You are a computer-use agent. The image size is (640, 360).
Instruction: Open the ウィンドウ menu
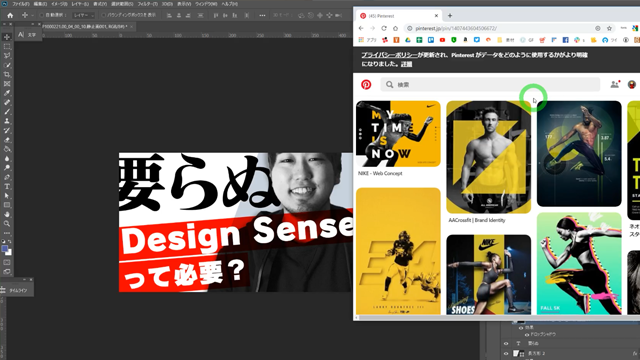[206, 4]
